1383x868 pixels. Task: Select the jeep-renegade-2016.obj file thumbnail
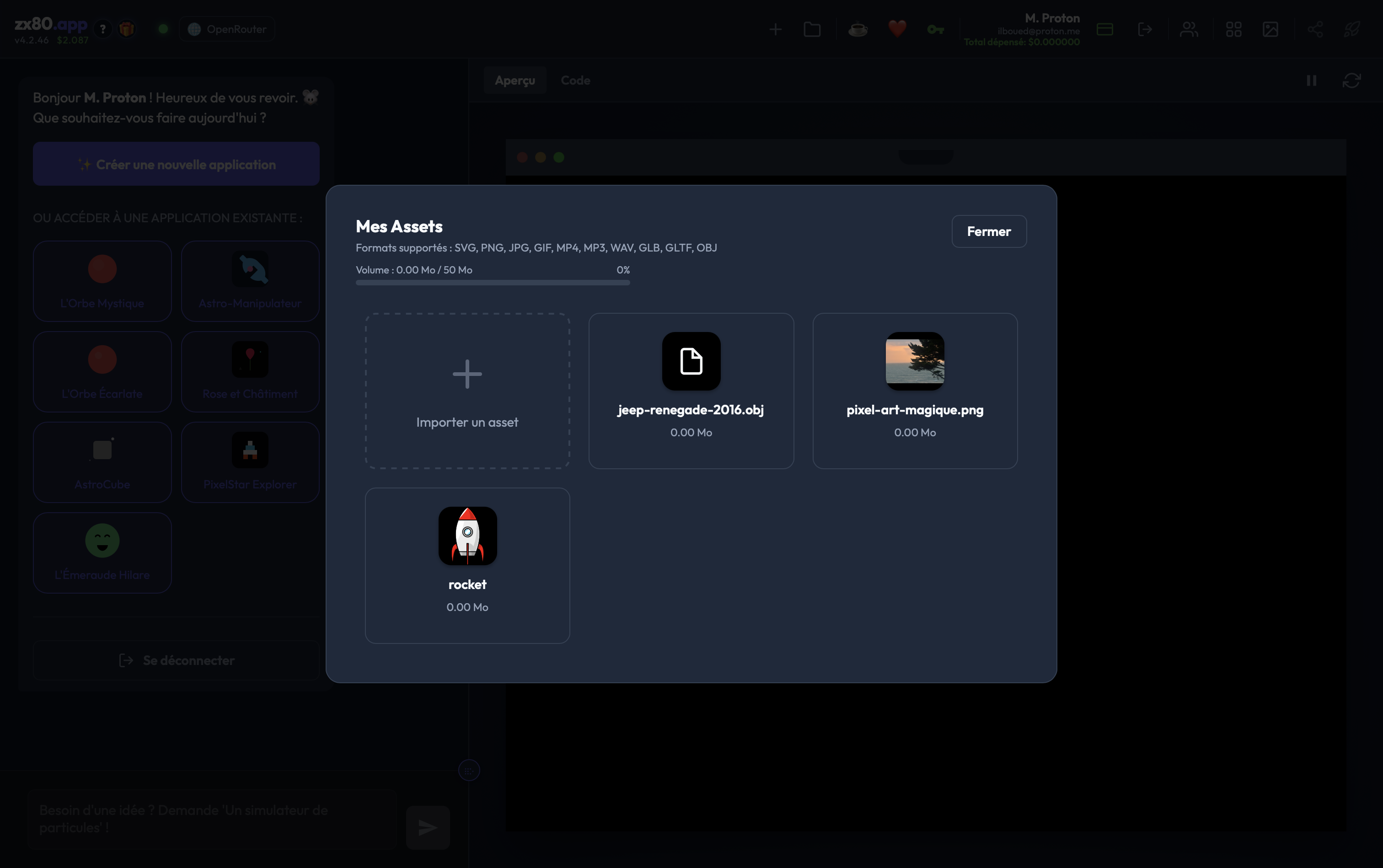coord(691,361)
